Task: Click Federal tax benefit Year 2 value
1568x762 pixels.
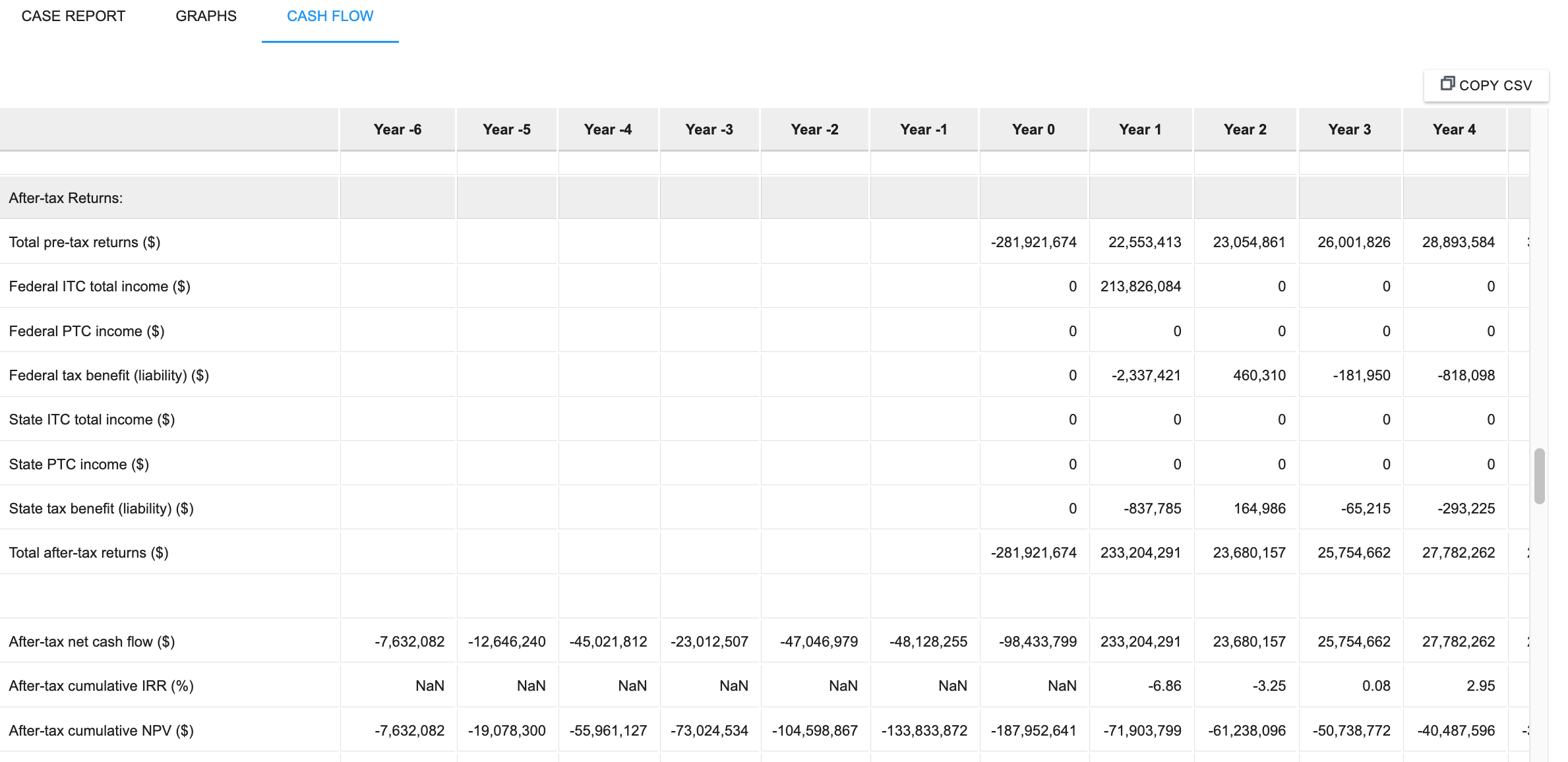Action: [1259, 376]
